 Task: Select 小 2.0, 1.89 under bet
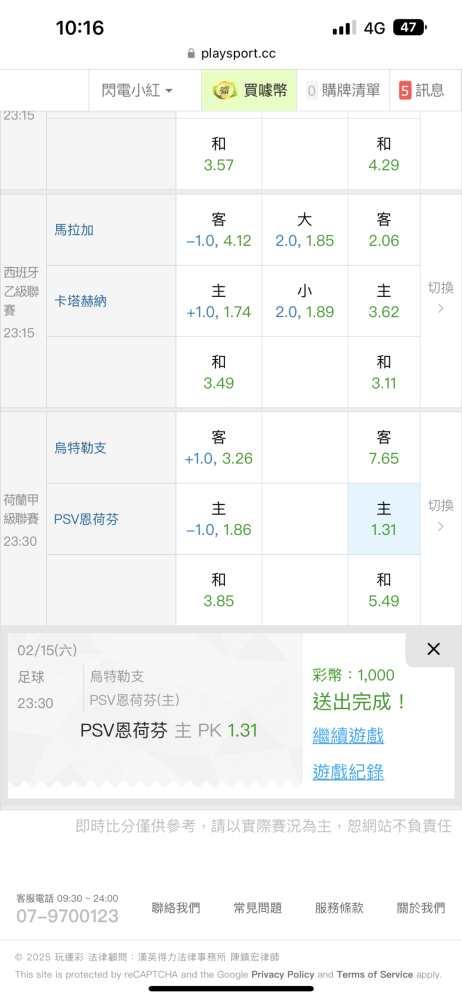coord(304,301)
